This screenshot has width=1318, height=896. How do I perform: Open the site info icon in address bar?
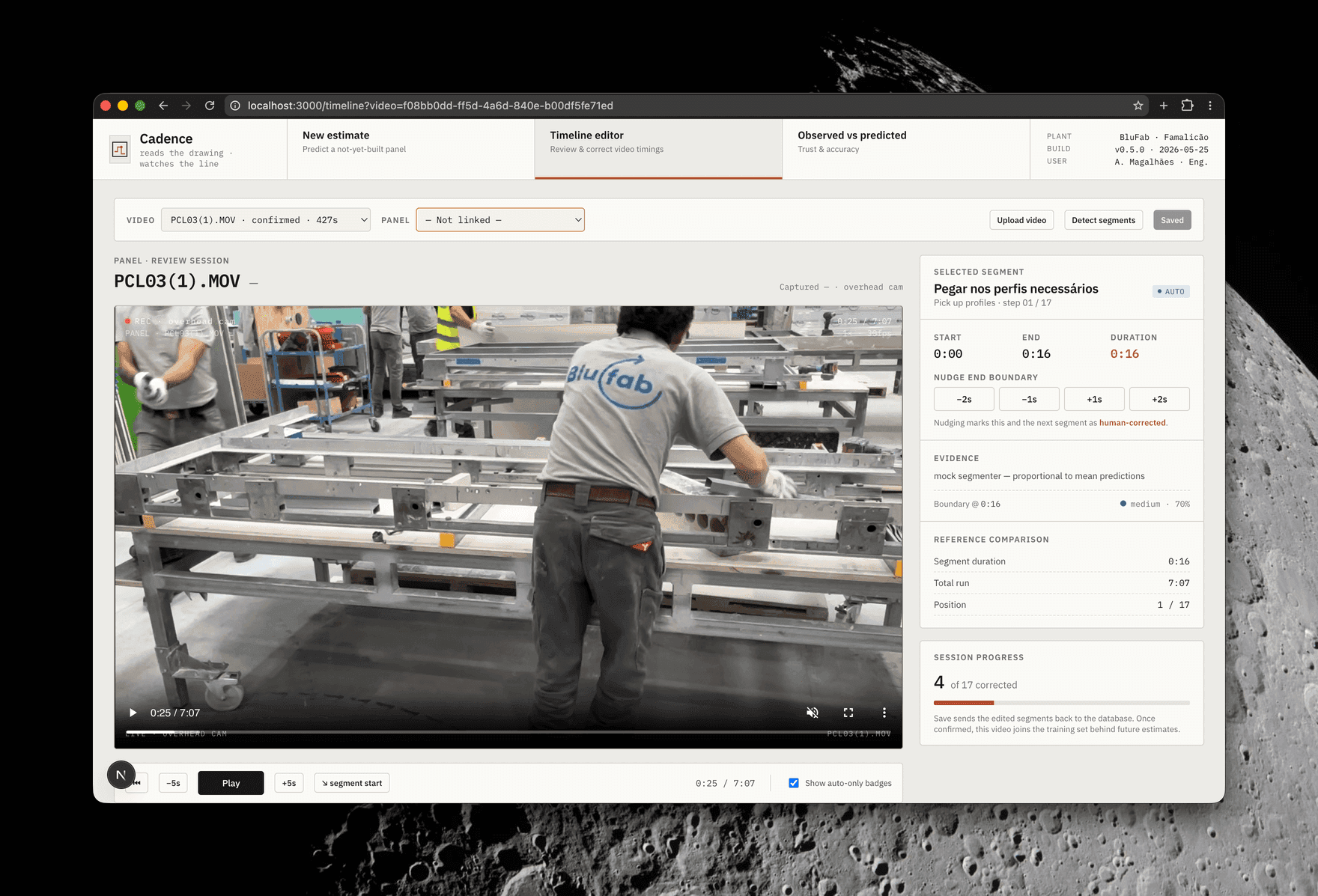(x=235, y=106)
